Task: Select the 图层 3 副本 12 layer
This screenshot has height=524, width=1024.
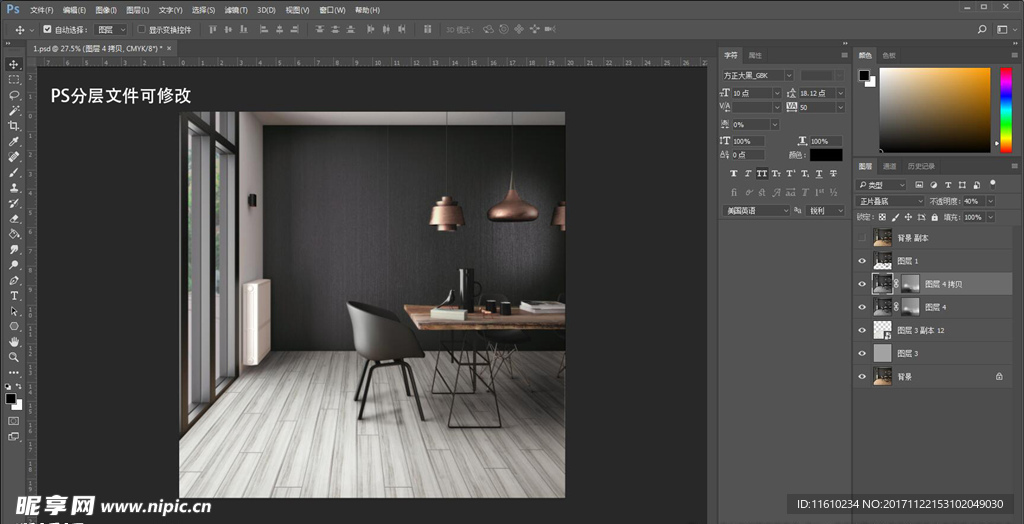Action: [x=920, y=330]
